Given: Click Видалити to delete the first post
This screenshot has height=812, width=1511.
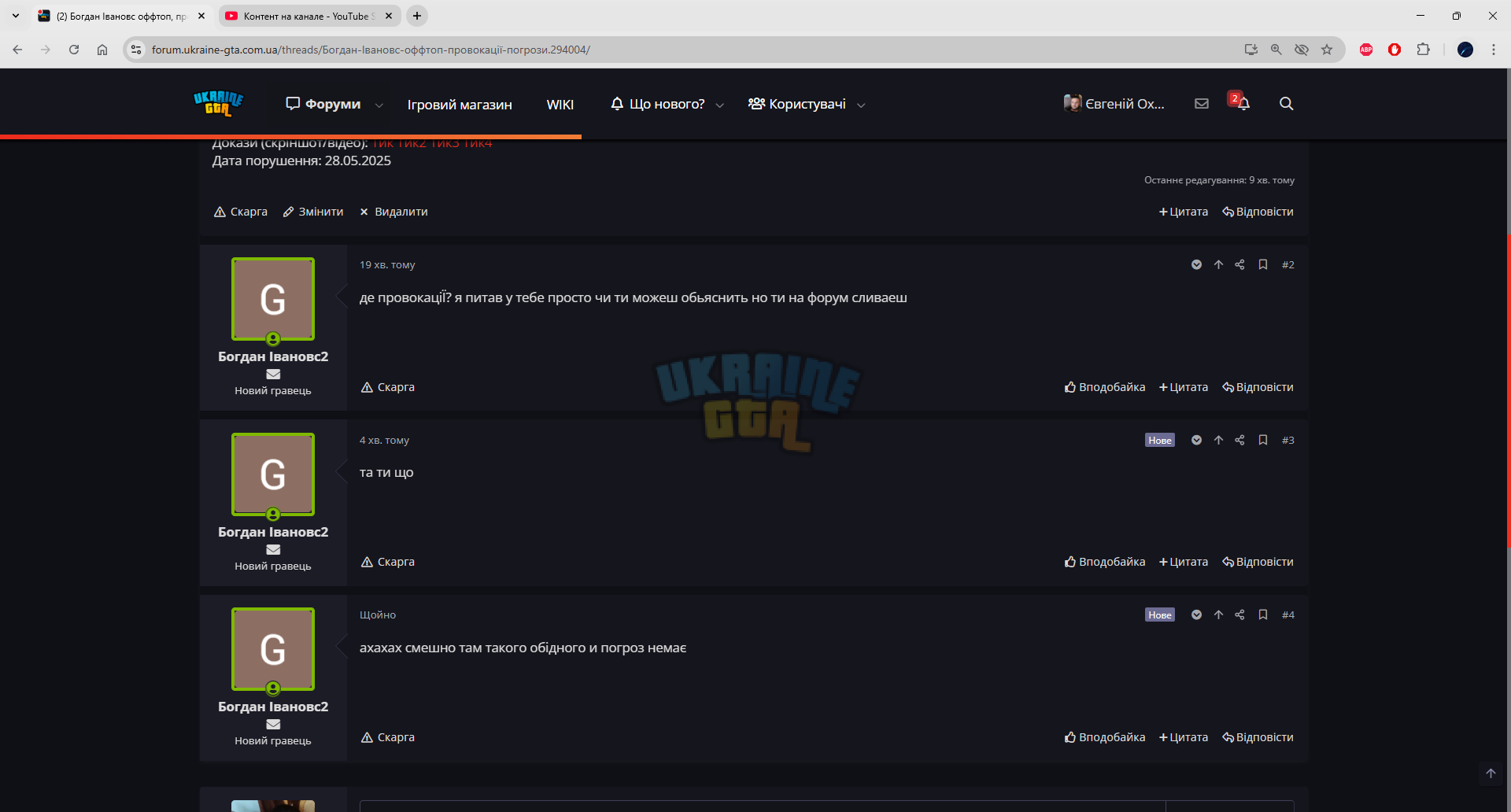Looking at the screenshot, I should pyautogui.click(x=393, y=212).
